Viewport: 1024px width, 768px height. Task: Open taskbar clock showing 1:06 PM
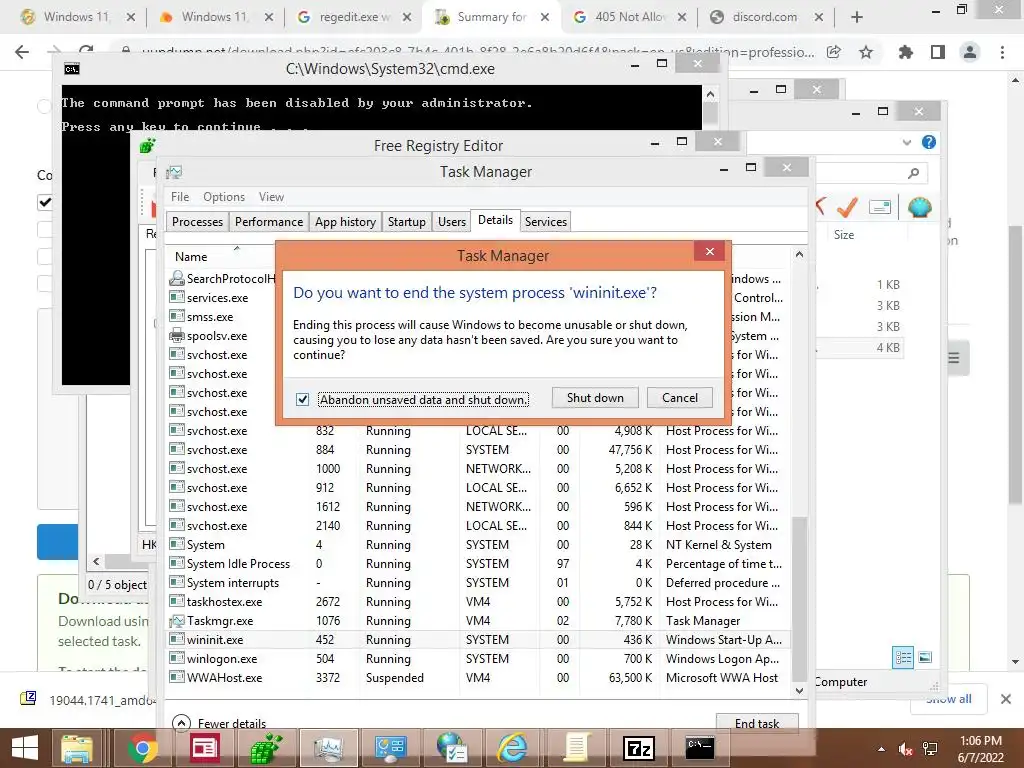pos(980,749)
